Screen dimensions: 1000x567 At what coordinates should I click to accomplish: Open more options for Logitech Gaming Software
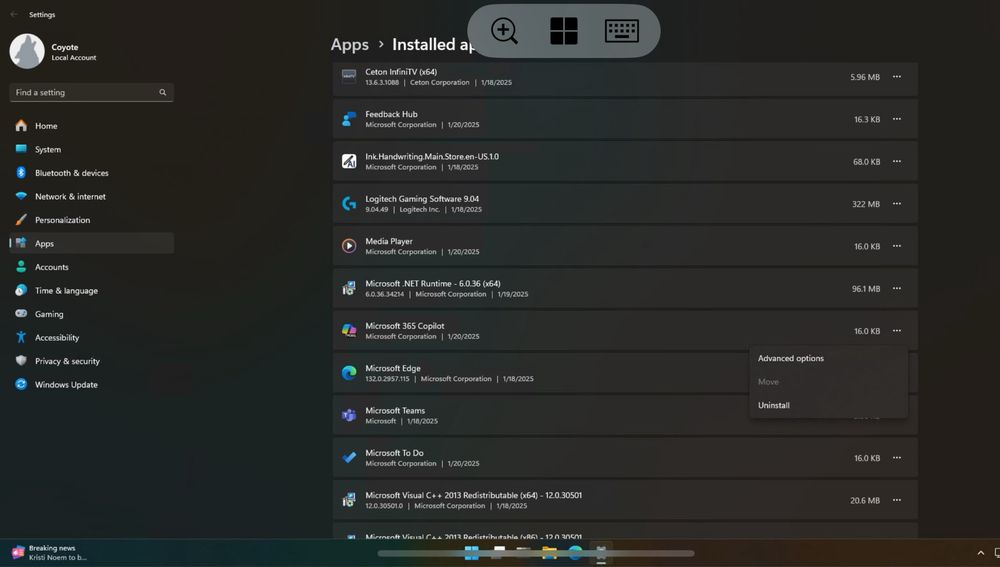click(x=897, y=203)
